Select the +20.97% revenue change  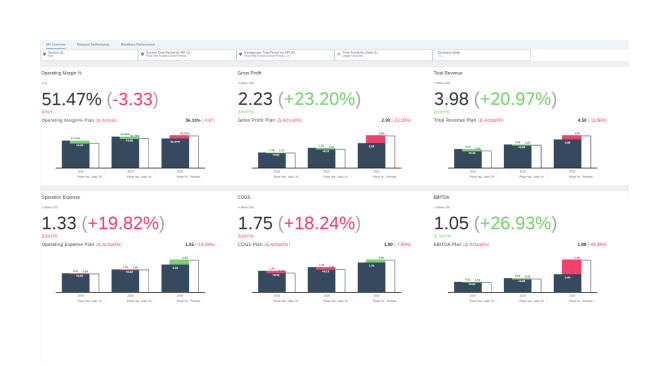[x=515, y=99]
